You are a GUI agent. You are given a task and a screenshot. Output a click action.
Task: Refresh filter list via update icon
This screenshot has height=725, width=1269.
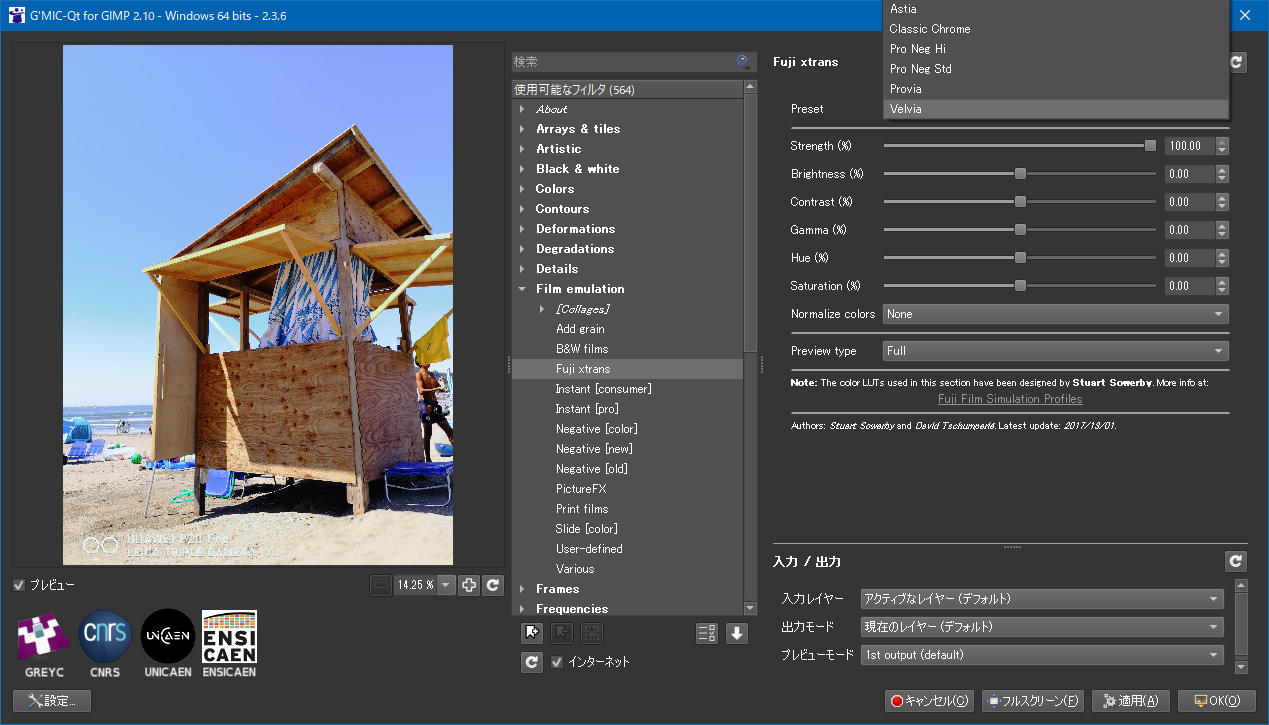[x=532, y=661]
